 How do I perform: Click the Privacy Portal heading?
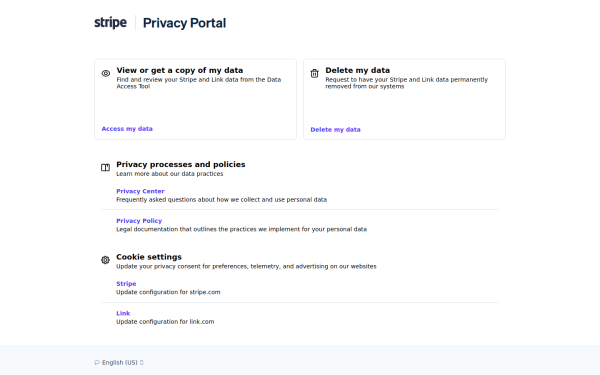click(184, 23)
